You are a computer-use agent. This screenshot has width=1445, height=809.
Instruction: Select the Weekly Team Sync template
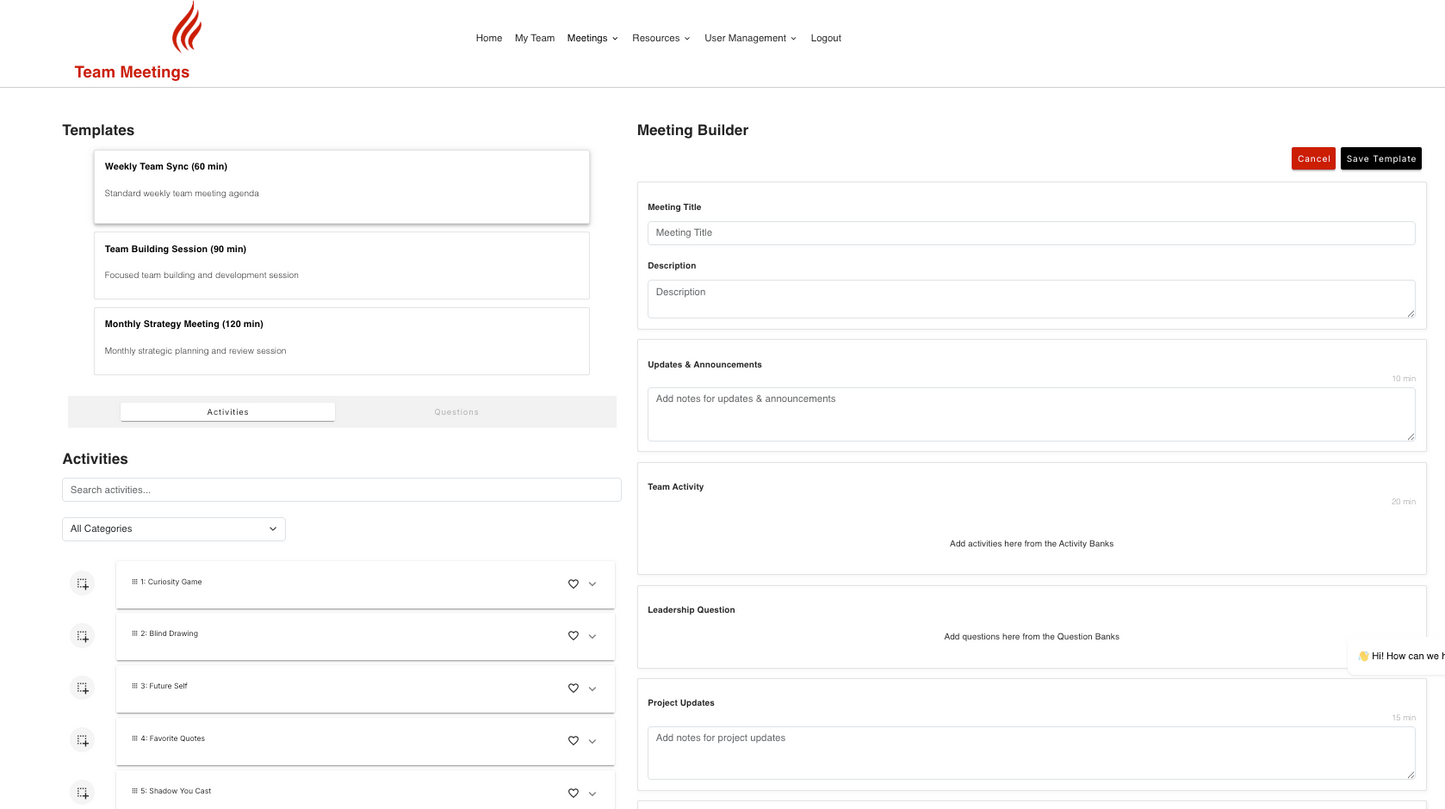[x=342, y=187]
